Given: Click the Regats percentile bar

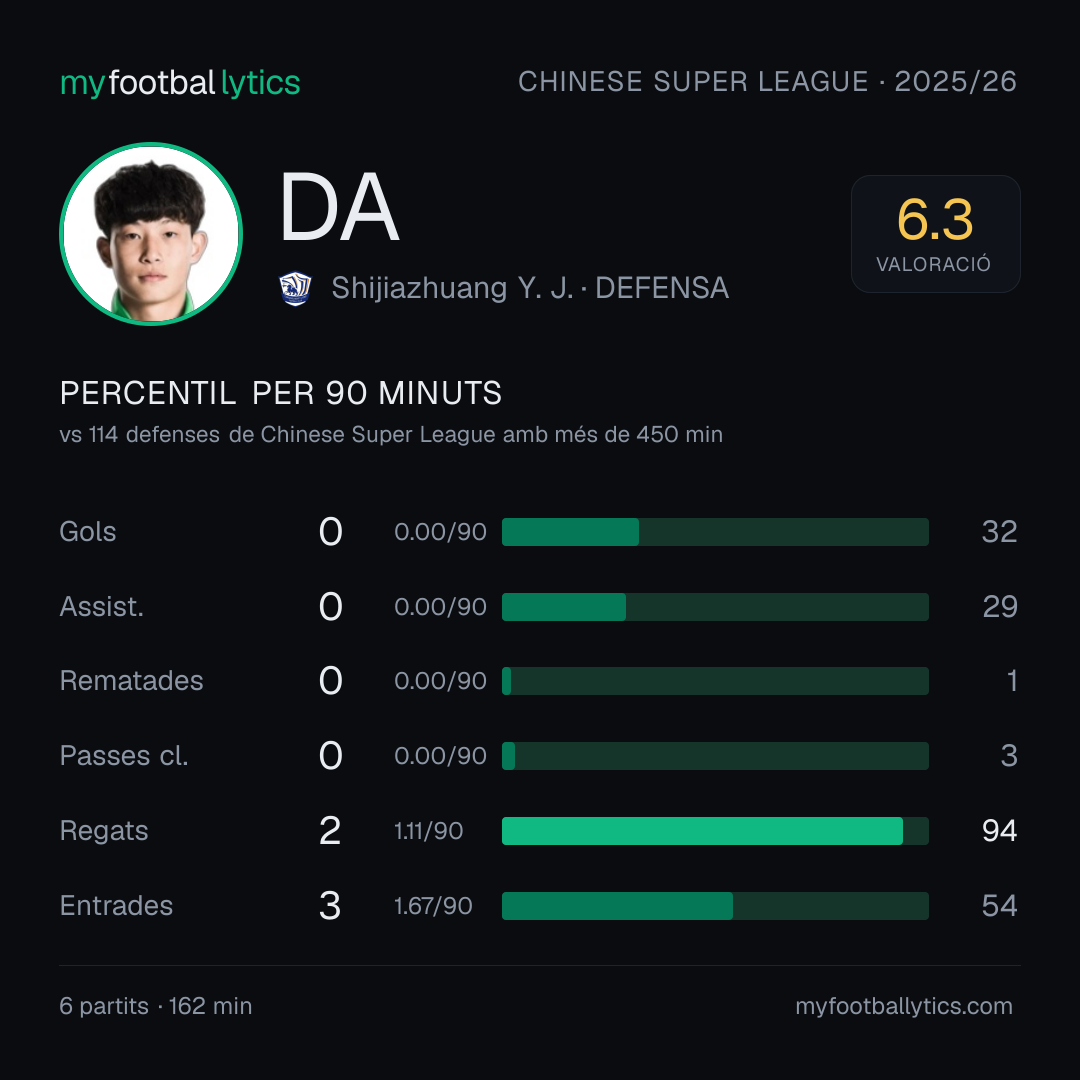Looking at the screenshot, I should [715, 831].
